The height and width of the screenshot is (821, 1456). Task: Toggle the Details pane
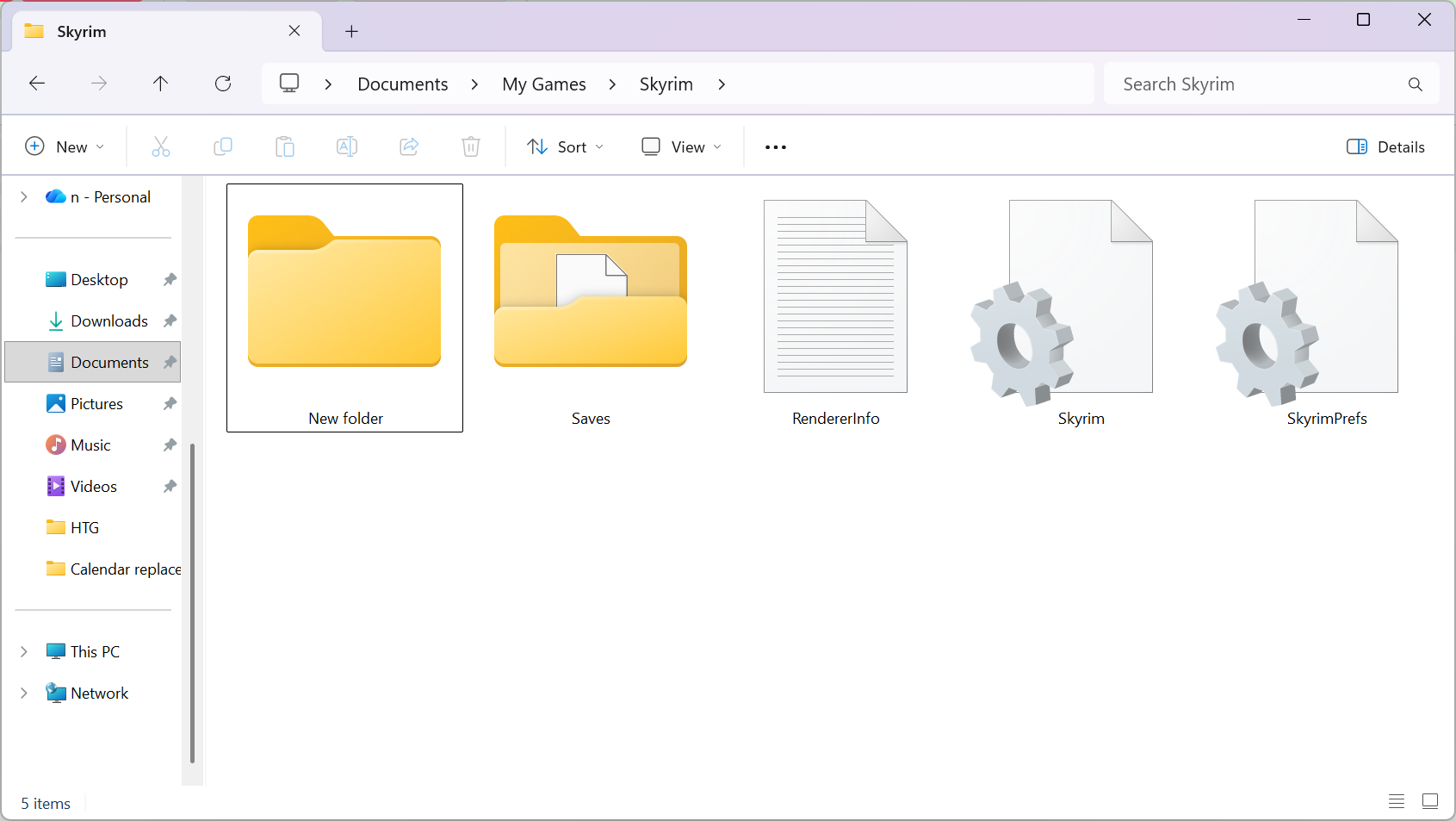point(1385,146)
